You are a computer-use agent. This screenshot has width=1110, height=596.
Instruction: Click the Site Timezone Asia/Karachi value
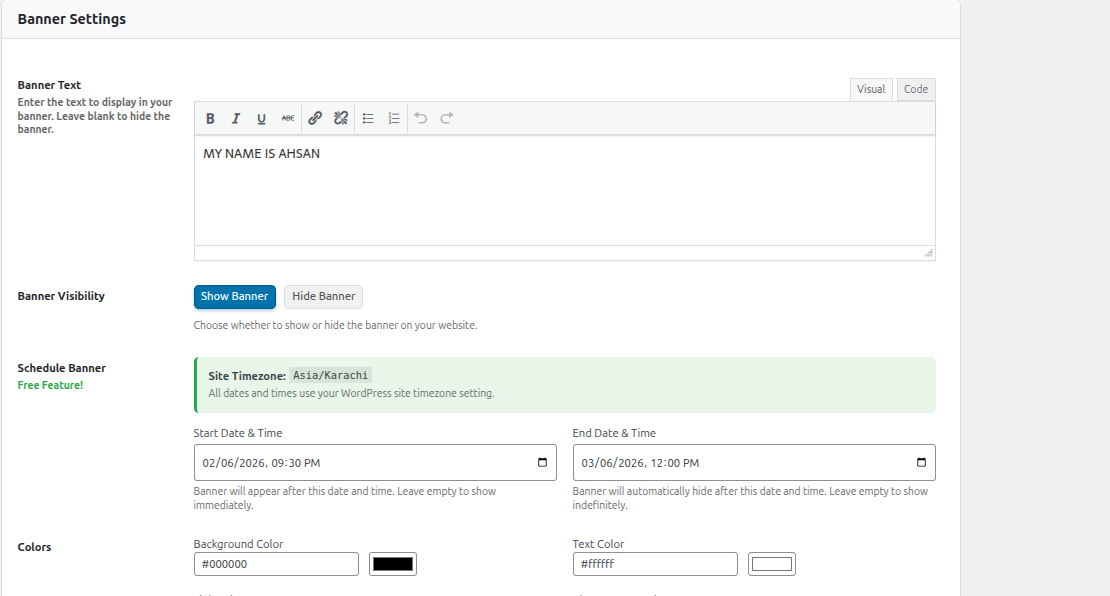(x=330, y=374)
